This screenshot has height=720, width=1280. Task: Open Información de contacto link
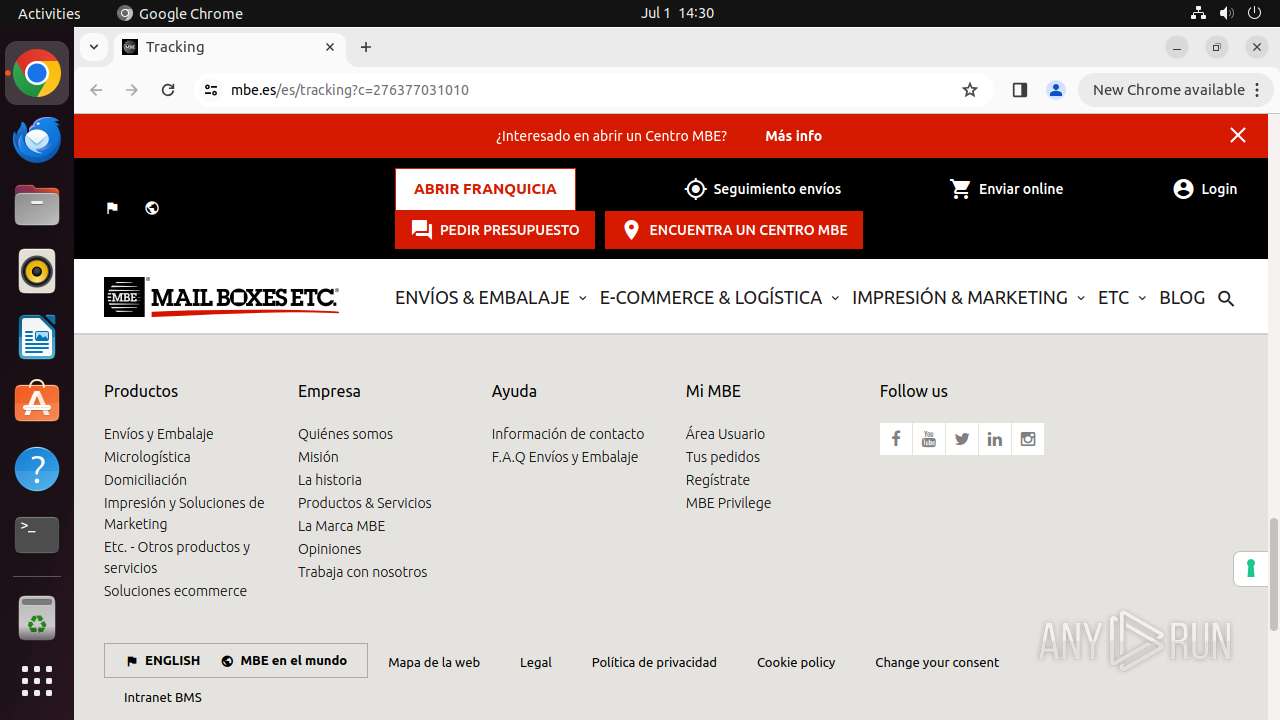point(568,434)
